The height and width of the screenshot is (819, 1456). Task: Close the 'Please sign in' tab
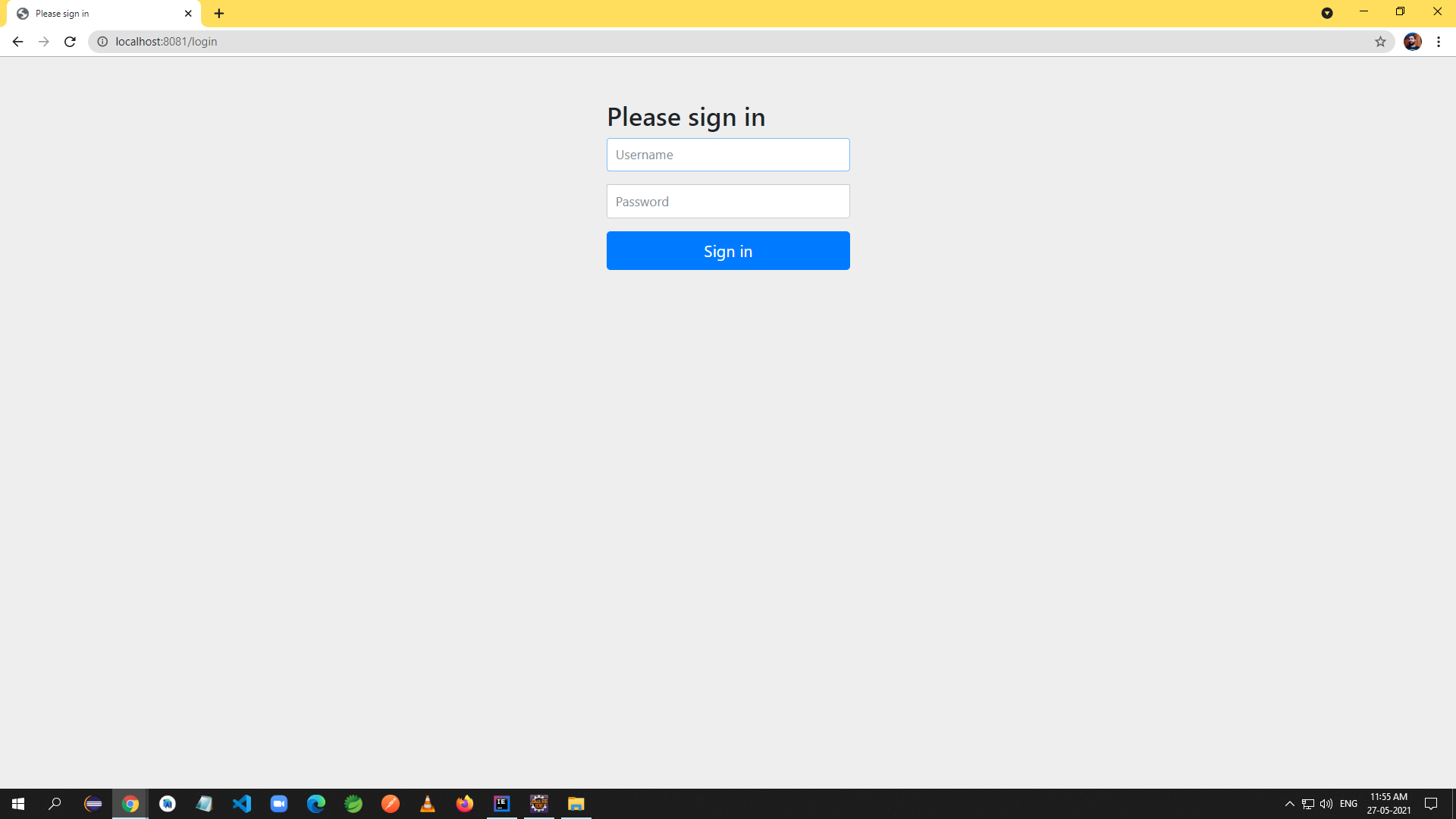click(188, 14)
